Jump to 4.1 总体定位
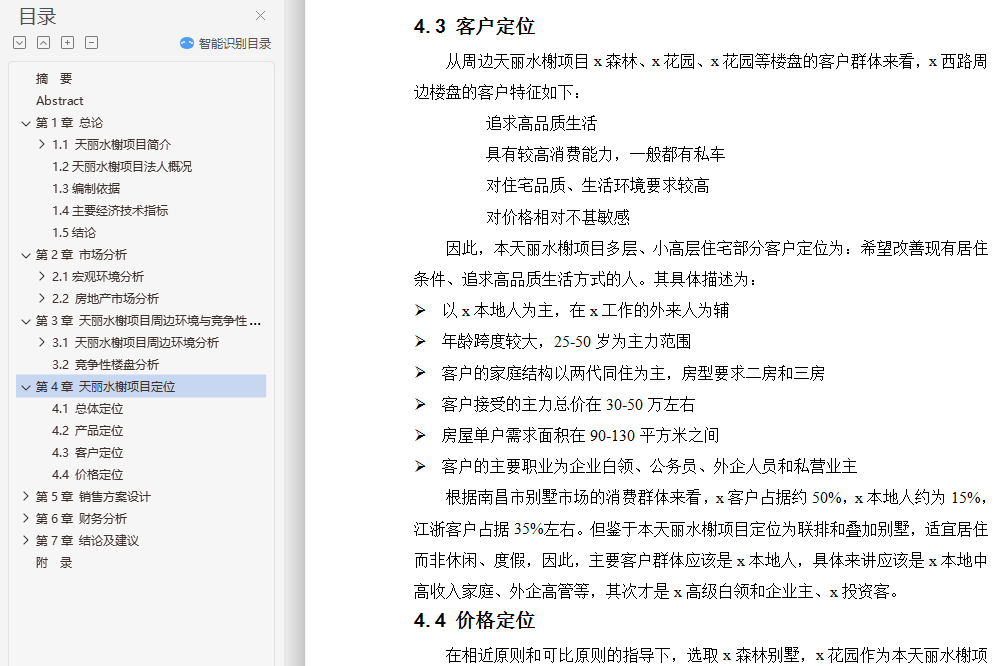The image size is (996, 666). [88, 409]
